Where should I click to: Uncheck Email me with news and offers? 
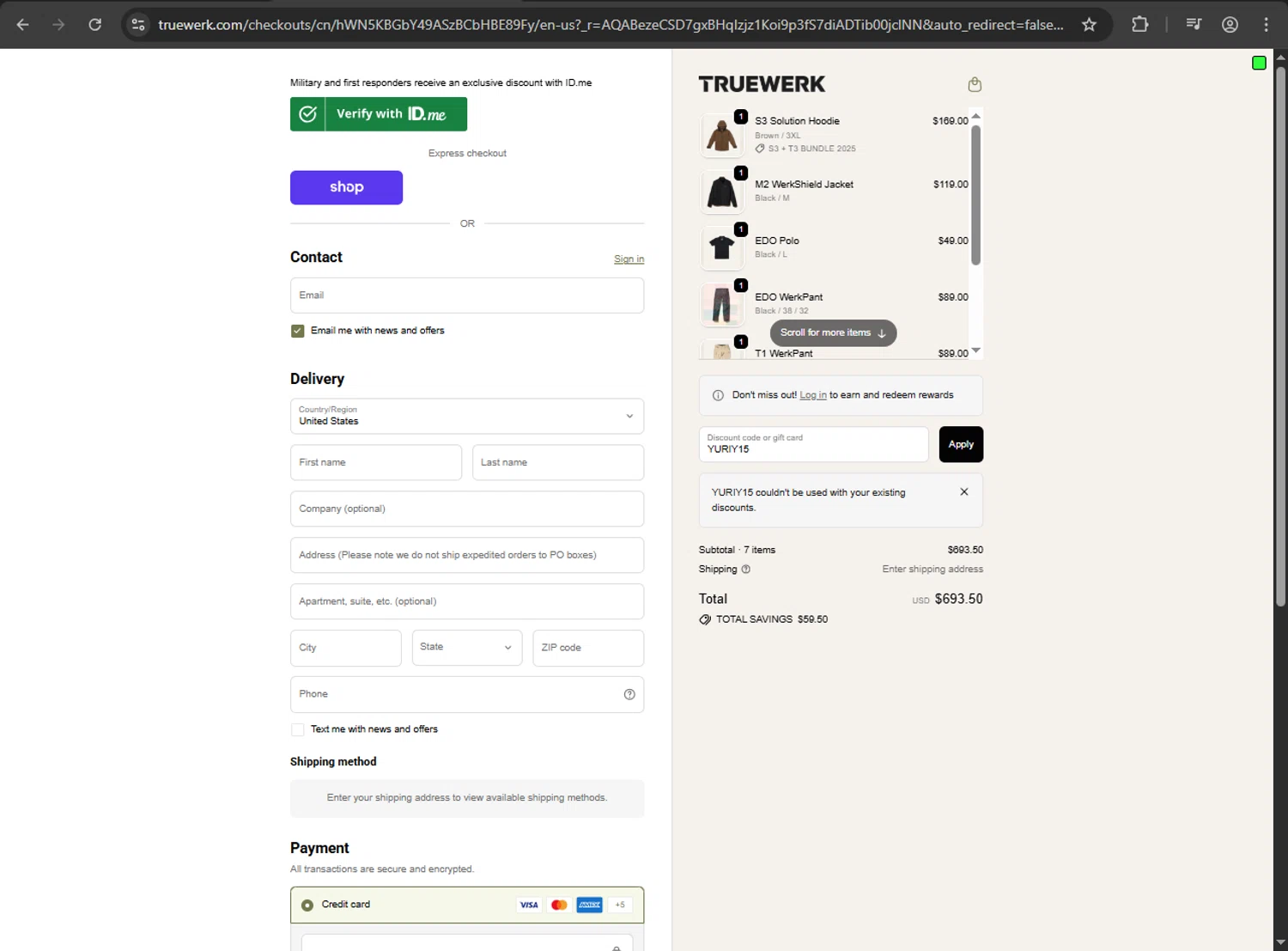(298, 331)
